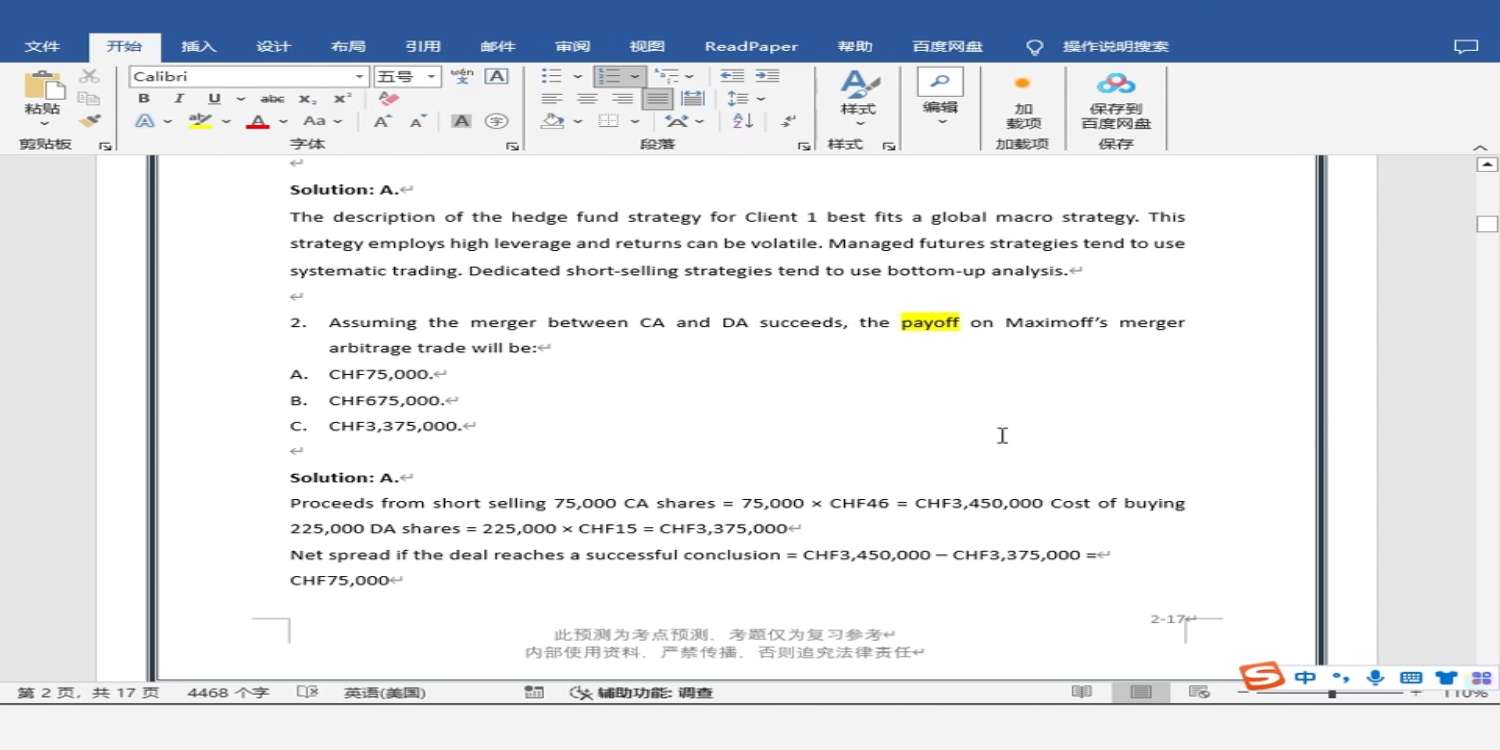Image resolution: width=1500 pixels, height=750 pixels.
Task: Apply red font color
Action: tap(259, 121)
